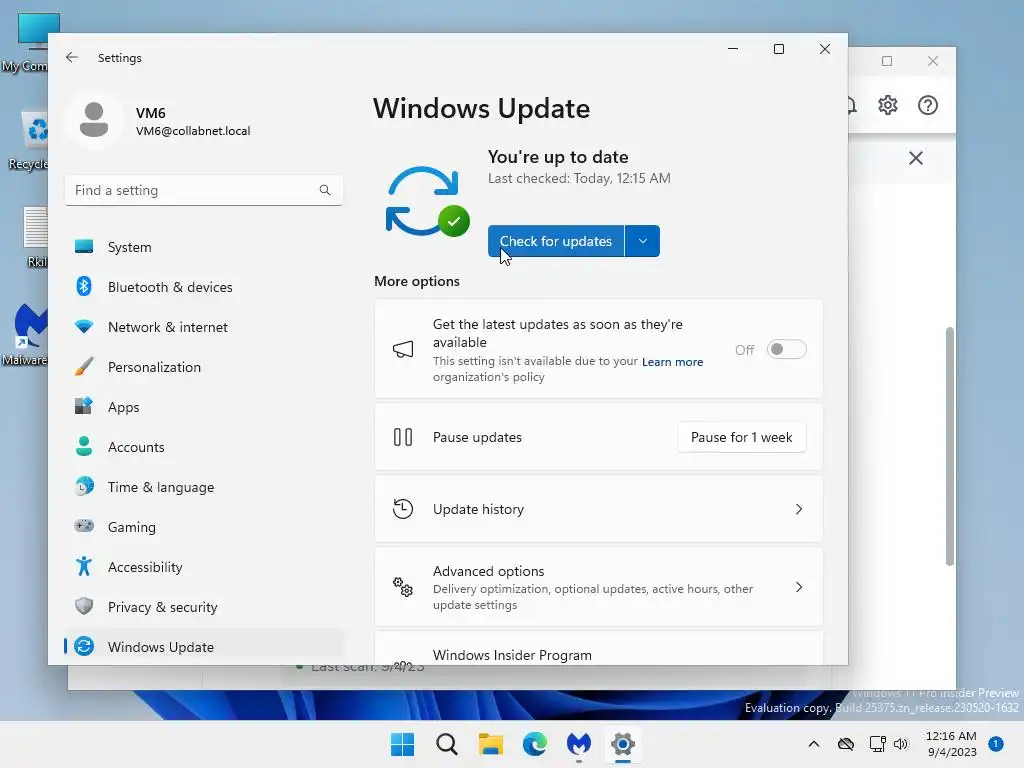The width and height of the screenshot is (1024, 768).
Task: Click the back arrow in Settings
Action: (72, 57)
